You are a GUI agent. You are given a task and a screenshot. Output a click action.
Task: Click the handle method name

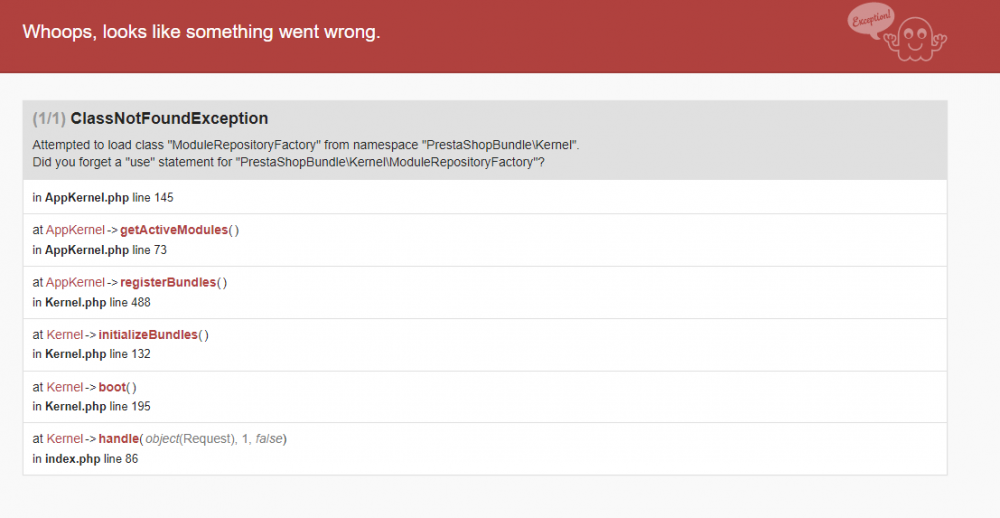click(x=118, y=439)
